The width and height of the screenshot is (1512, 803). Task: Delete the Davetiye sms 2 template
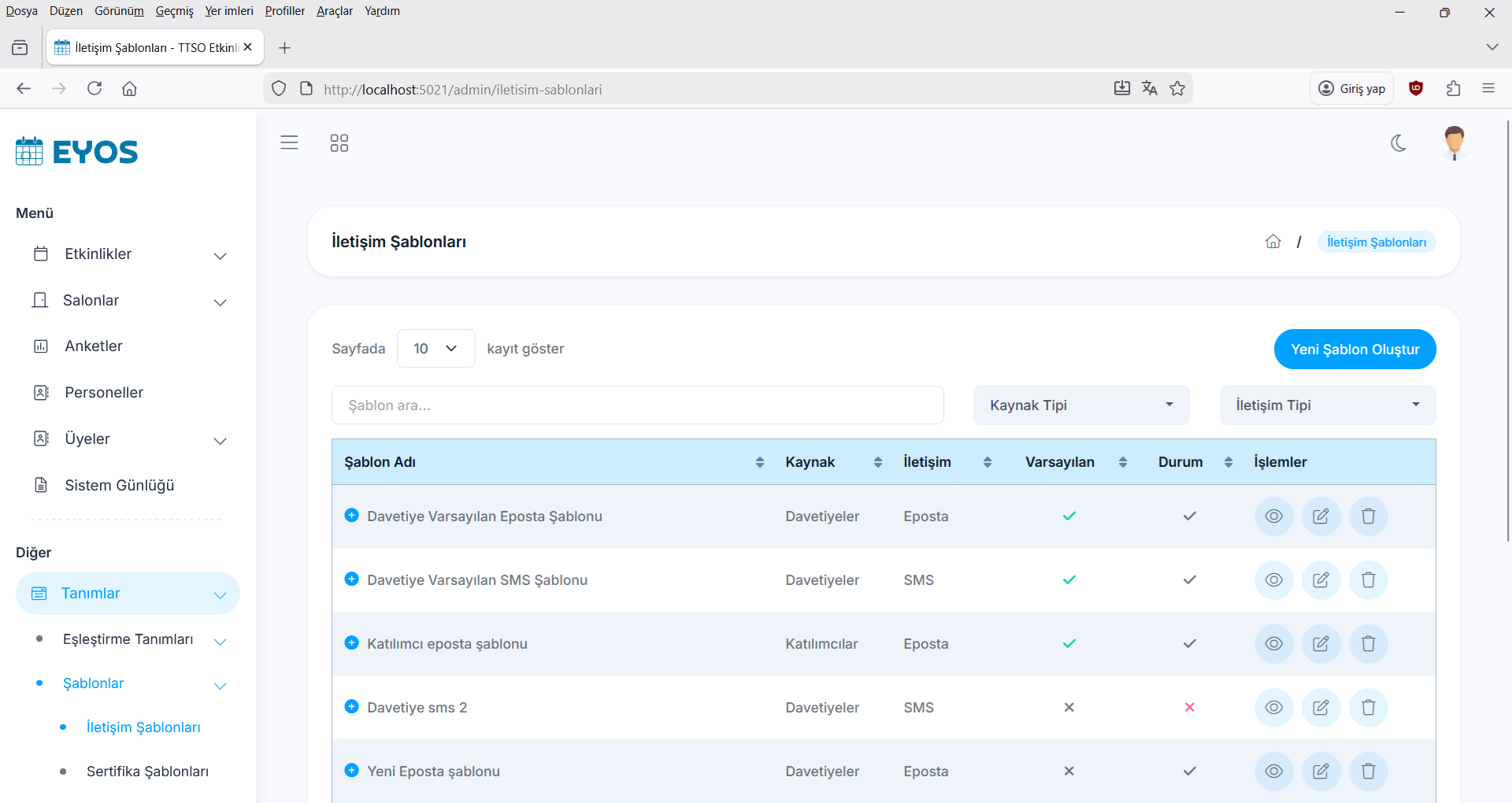coord(1368,708)
